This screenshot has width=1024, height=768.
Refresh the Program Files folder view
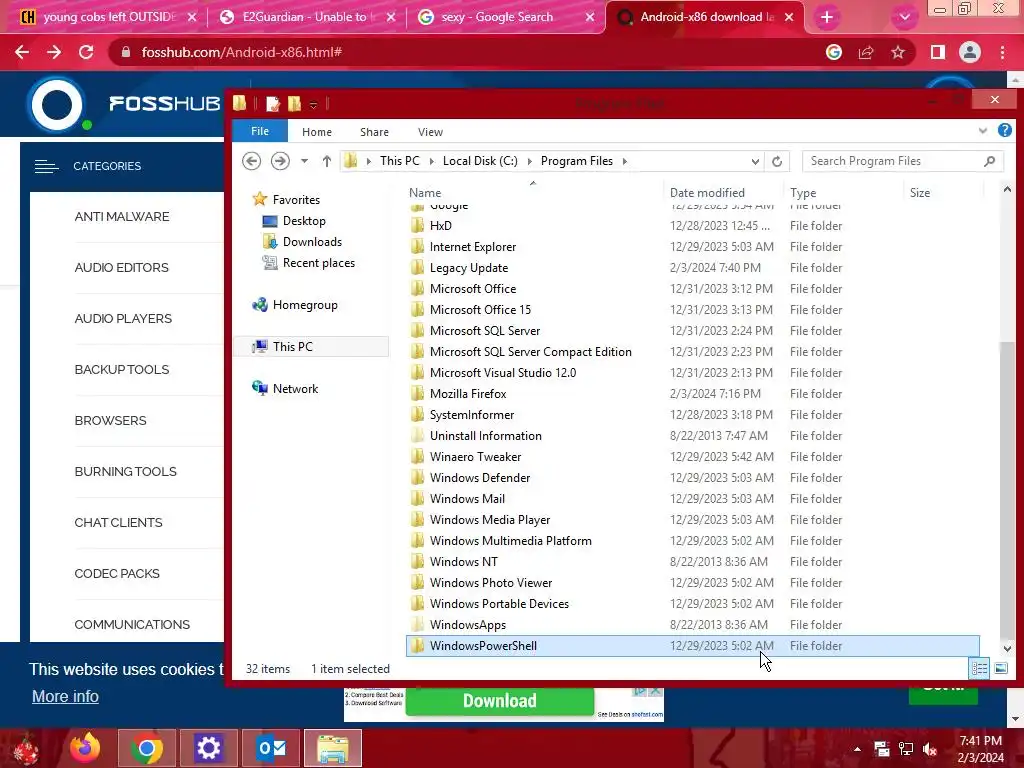point(776,161)
